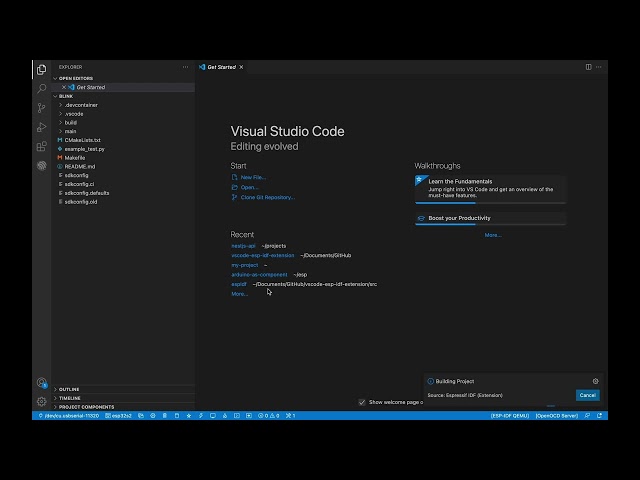
Task: Click the Build Project status icon
Action: click(177, 416)
